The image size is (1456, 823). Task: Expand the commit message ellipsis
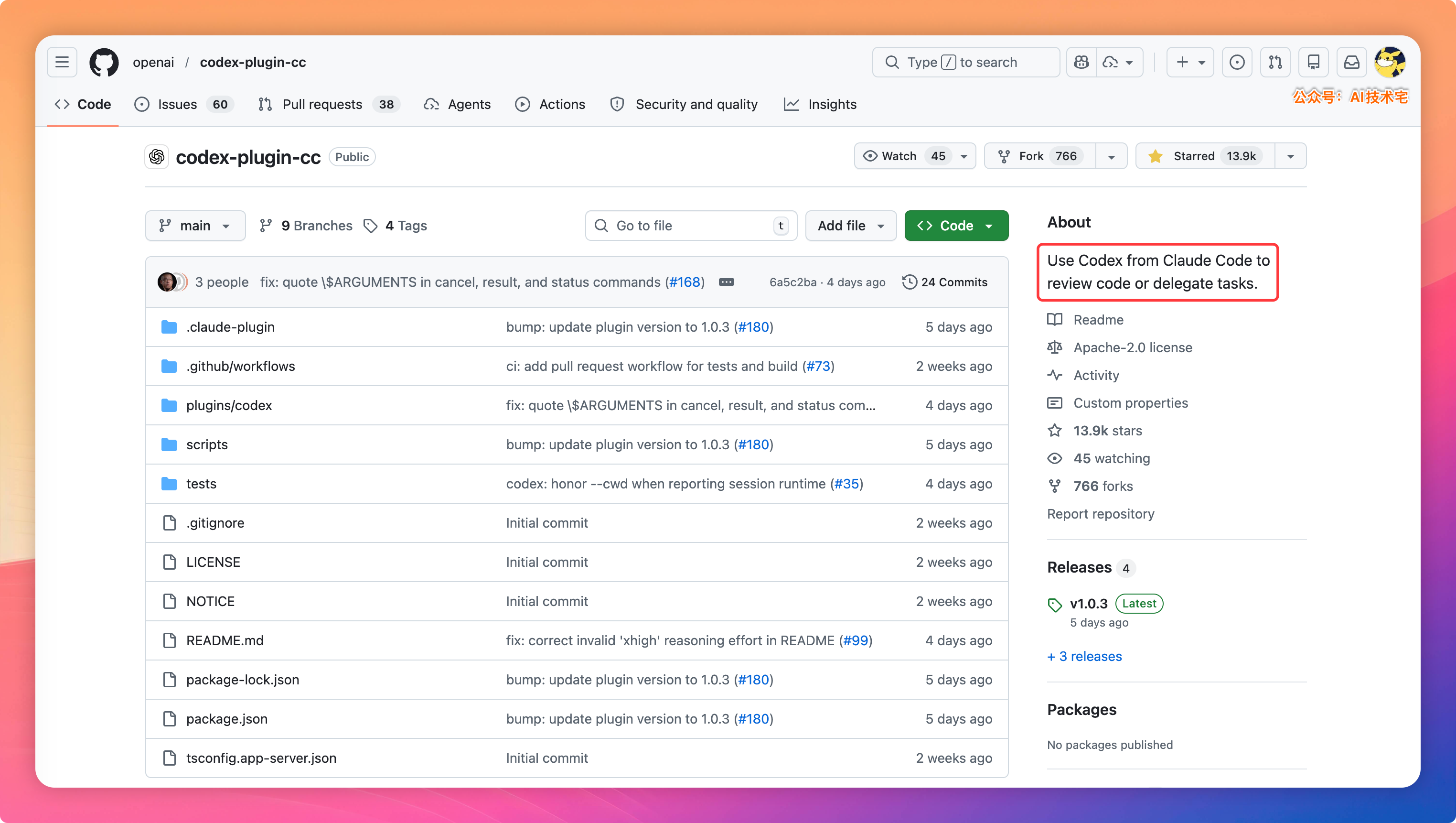pyautogui.click(x=726, y=282)
